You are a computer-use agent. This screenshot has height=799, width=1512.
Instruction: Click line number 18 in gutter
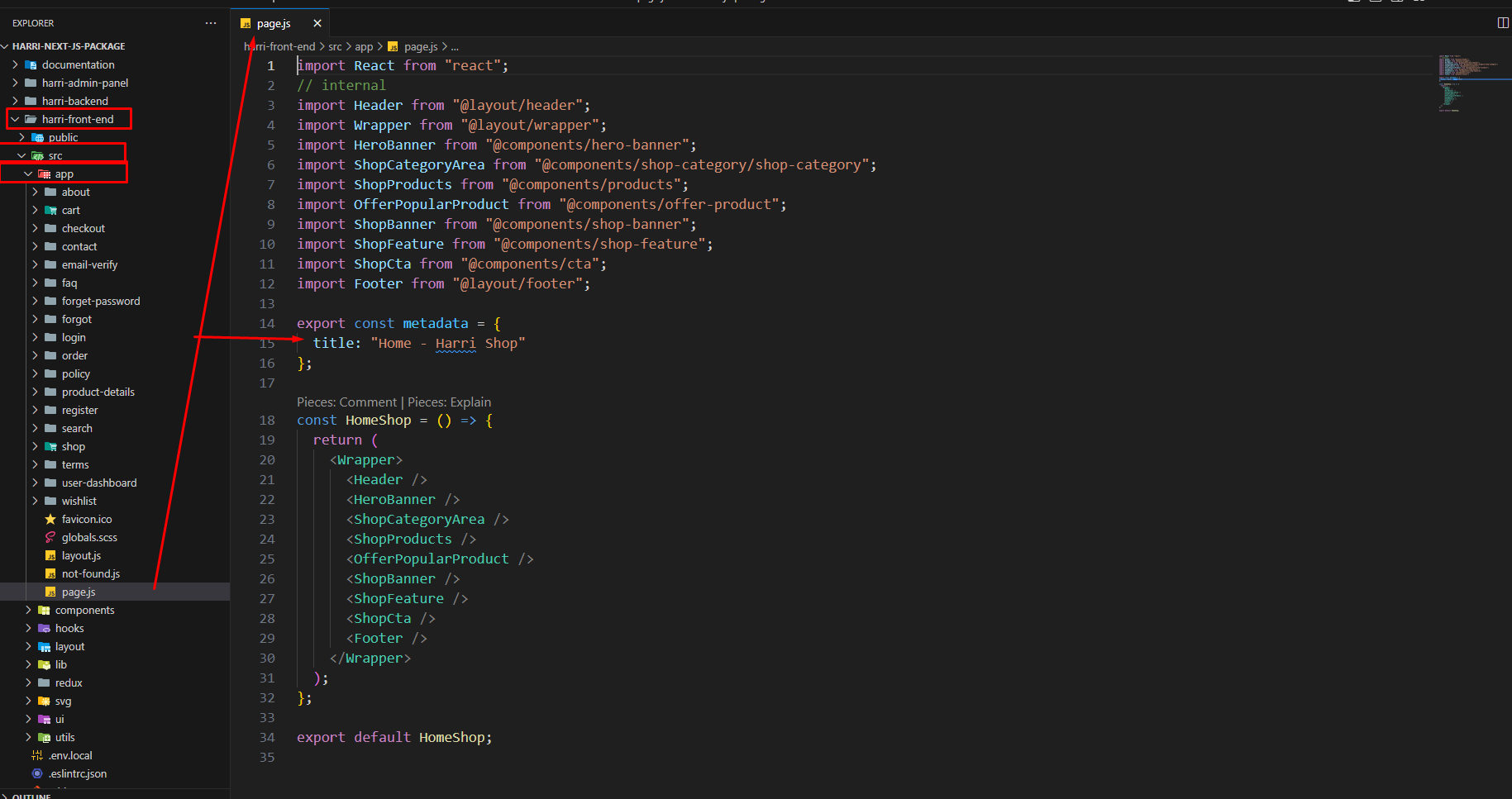click(267, 420)
